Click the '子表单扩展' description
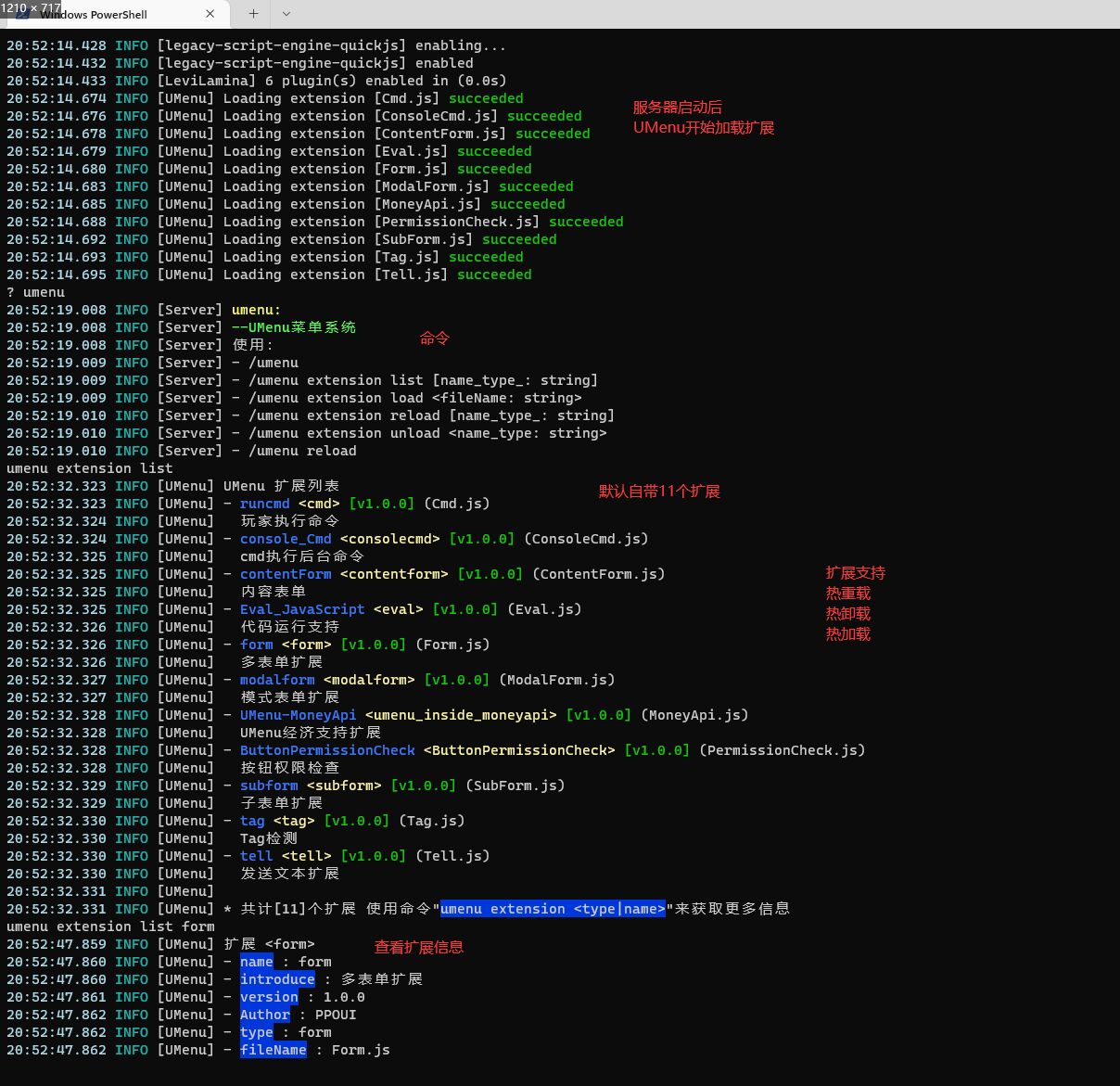 281,803
